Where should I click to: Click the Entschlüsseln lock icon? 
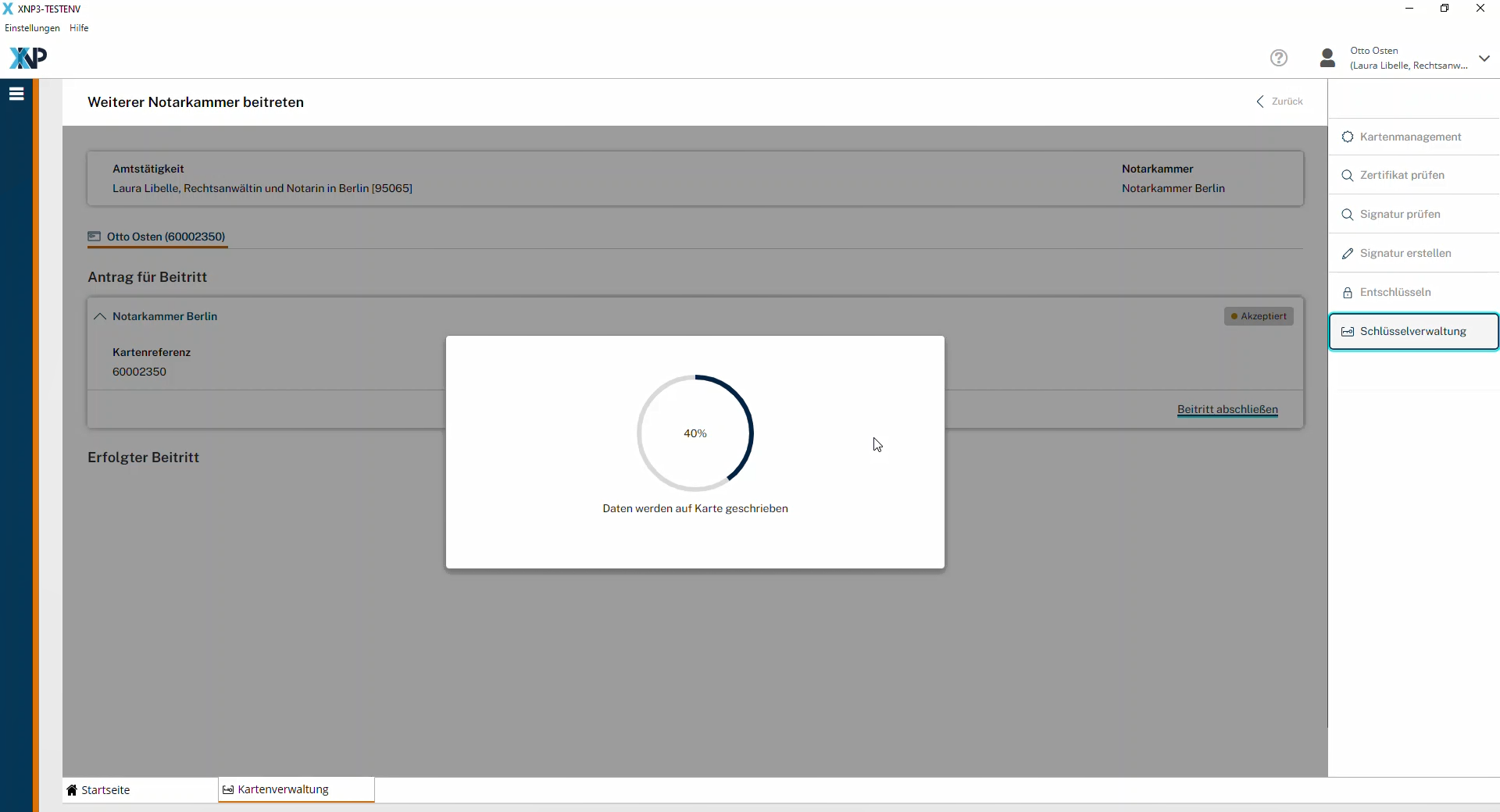coord(1348,293)
